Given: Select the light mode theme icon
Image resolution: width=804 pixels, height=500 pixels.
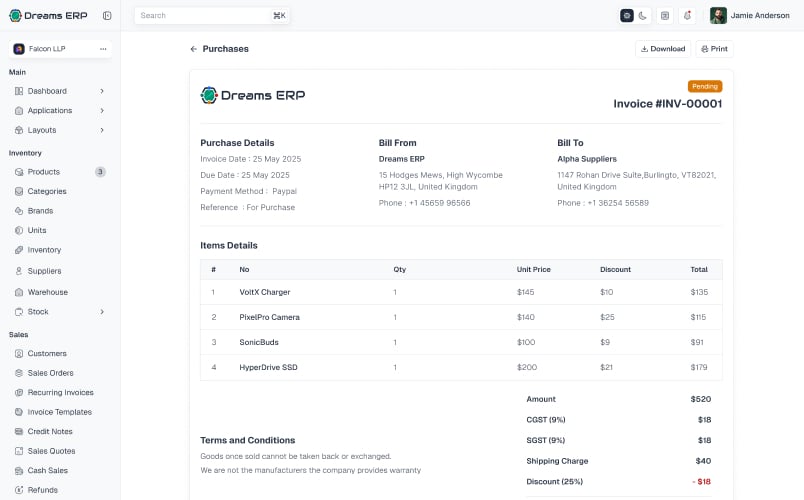Looking at the screenshot, I should coord(627,15).
